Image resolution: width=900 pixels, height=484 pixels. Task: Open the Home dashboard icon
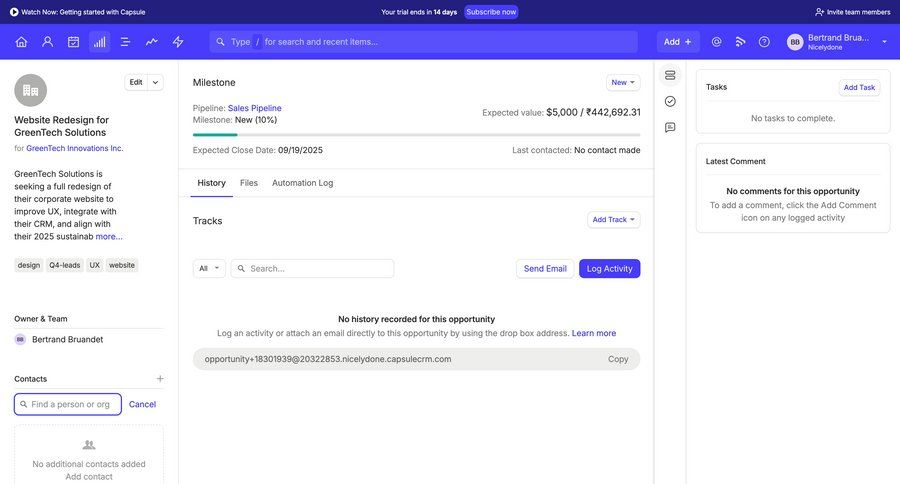(x=21, y=42)
